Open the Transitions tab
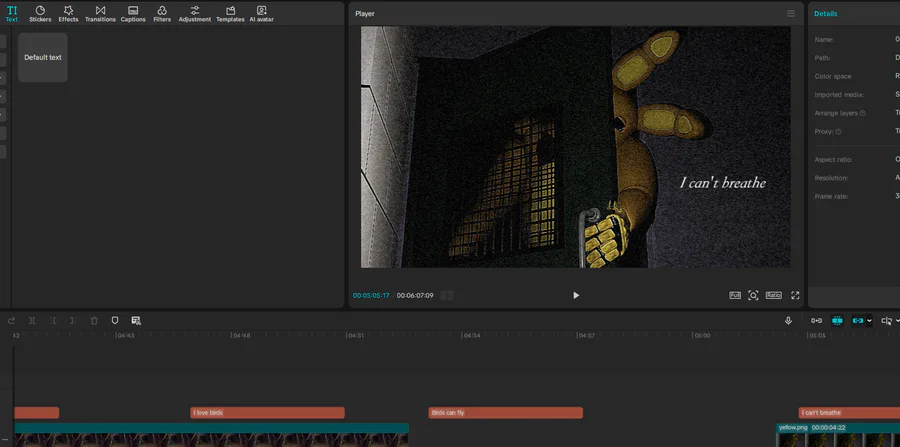This screenshot has height=447, width=900. pos(100,14)
